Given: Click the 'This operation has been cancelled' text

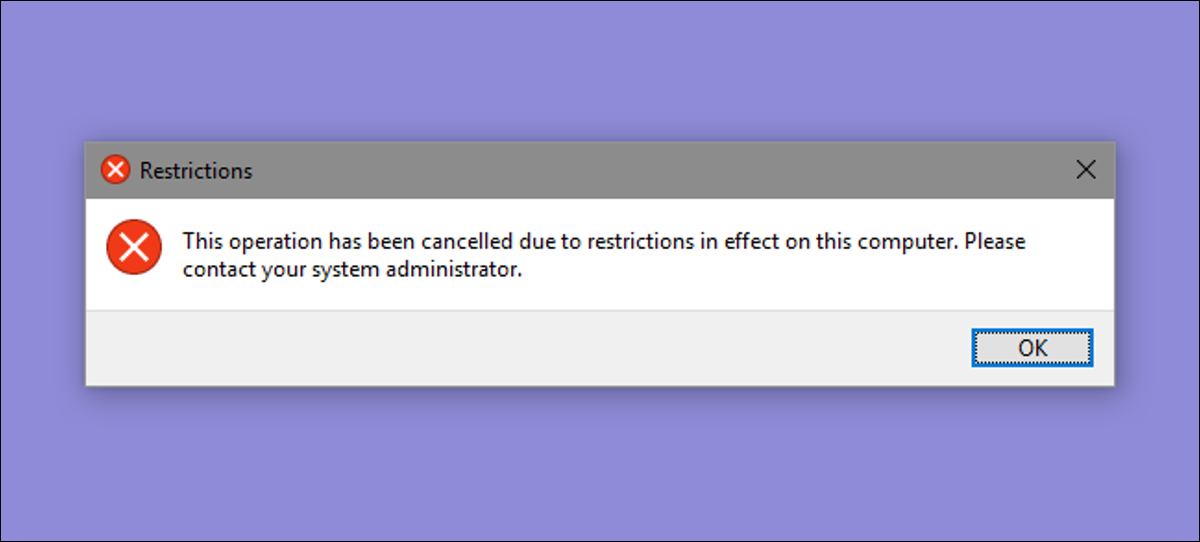Looking at the screenshot, I should coord(353,242).
